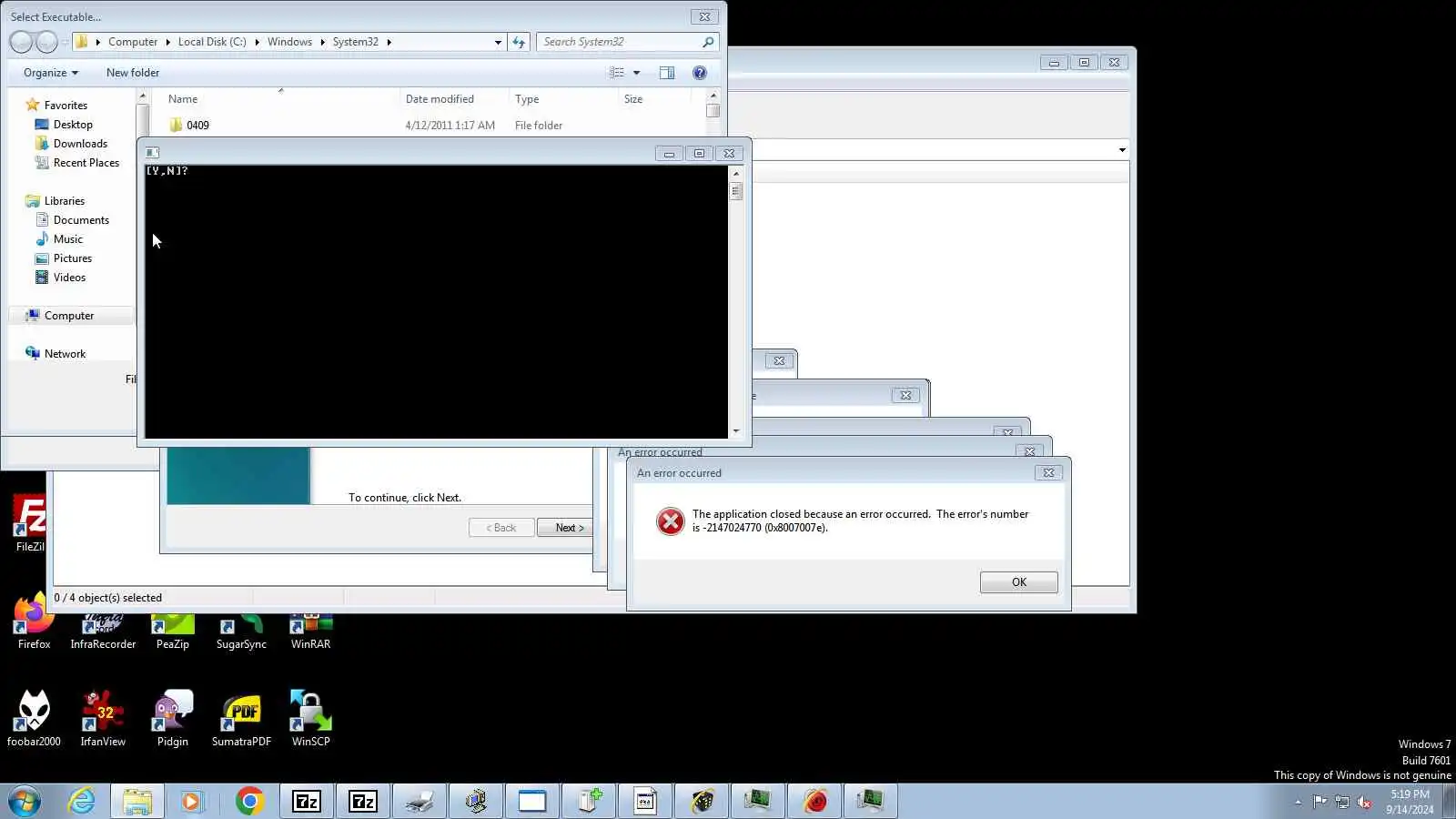1456x819 pixels.
Task: Open the Pidgin desktop shortcut
Action: [172, 719]
